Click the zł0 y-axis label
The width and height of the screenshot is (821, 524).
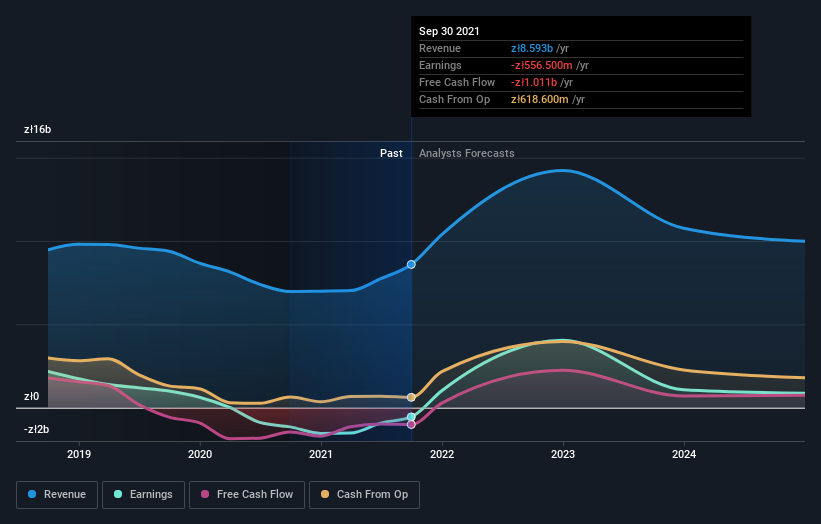coord(31,396)
